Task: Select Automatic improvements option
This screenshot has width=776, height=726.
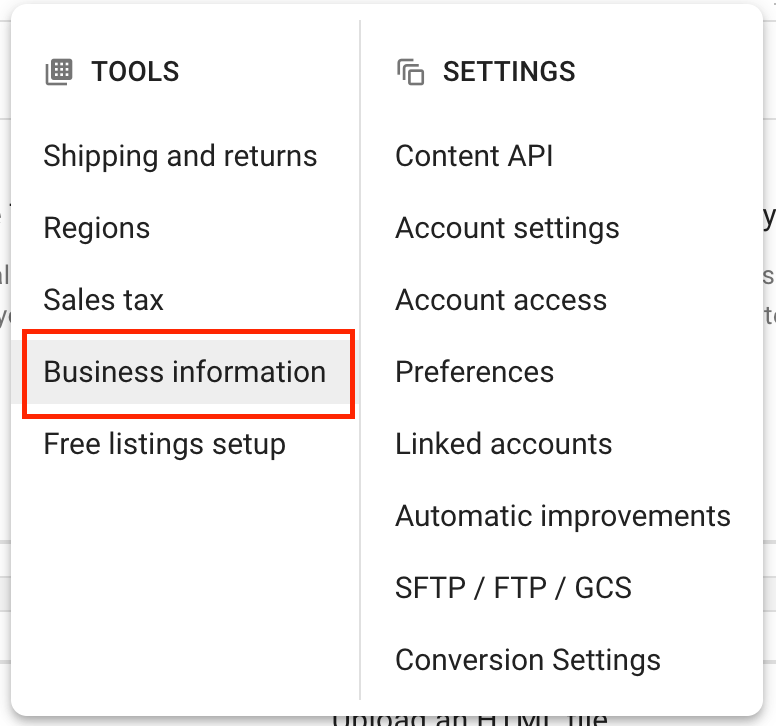Action: [x=563, y=516]
